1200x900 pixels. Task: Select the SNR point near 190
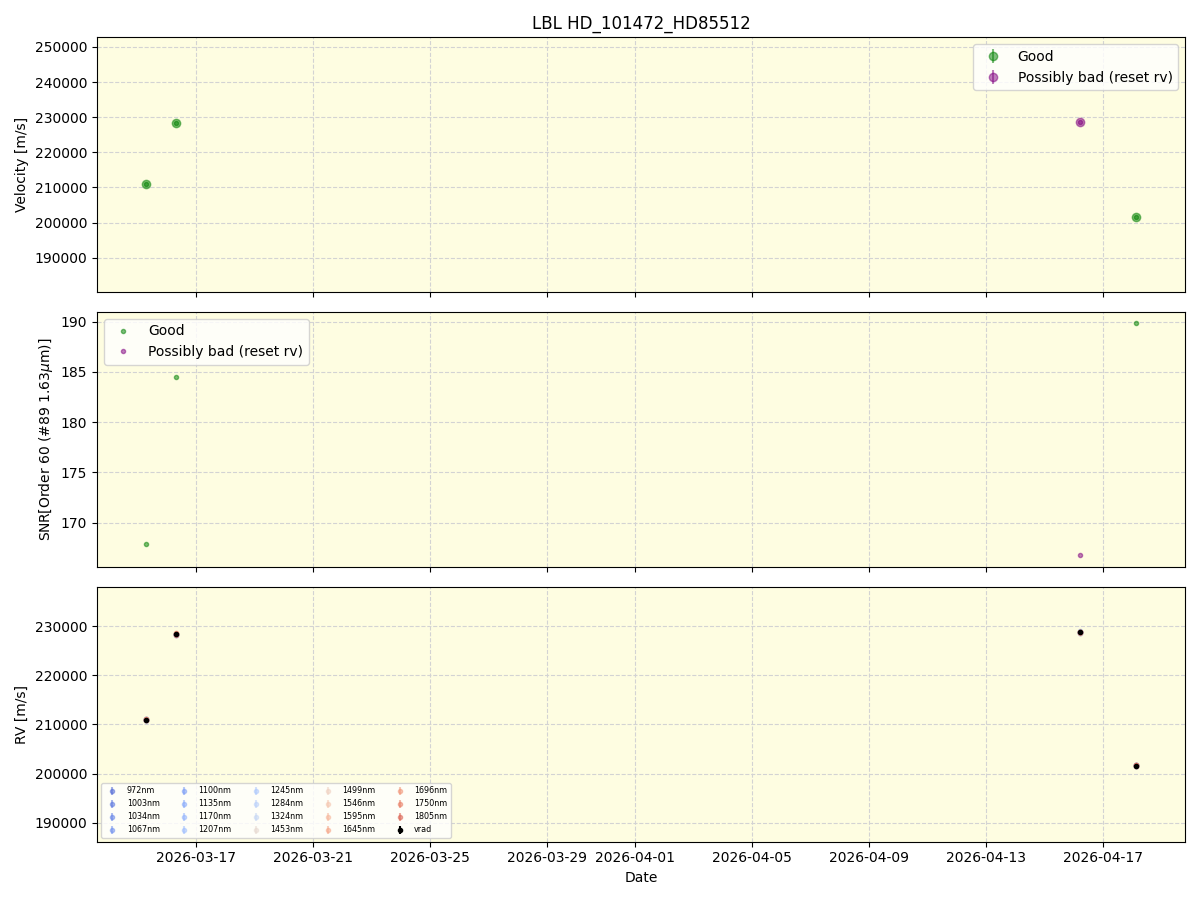click(x=1136, y=323)
